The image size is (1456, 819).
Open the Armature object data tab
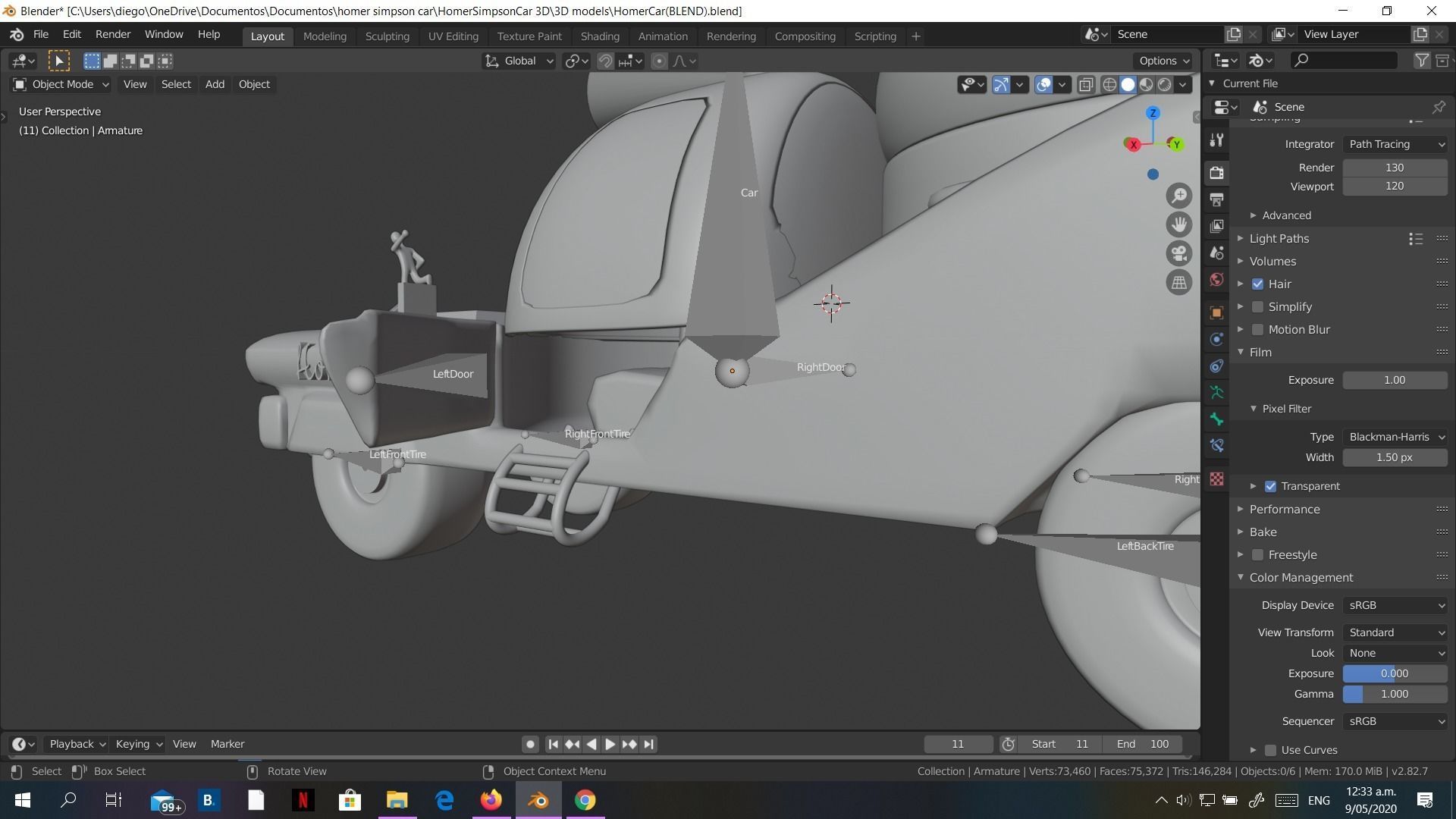click(x=1216, y=392)
